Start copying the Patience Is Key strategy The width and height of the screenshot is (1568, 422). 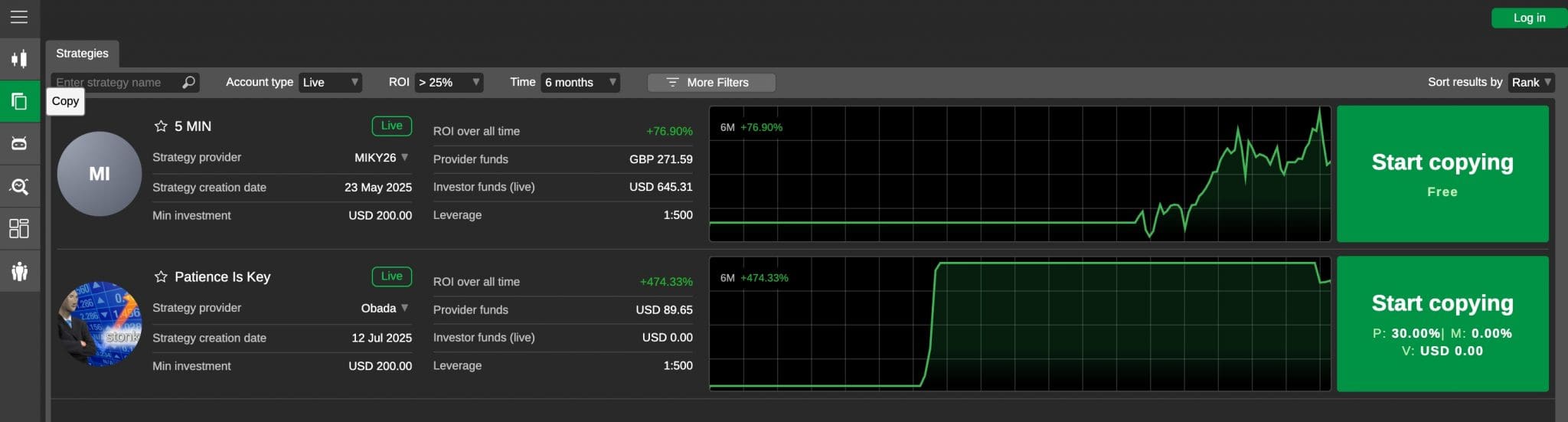1442,324
